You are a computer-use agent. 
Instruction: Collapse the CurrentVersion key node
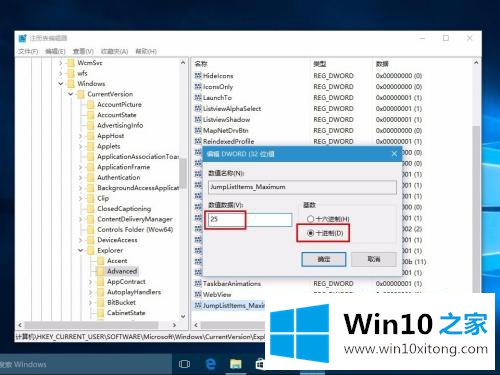tap(71, 94)
